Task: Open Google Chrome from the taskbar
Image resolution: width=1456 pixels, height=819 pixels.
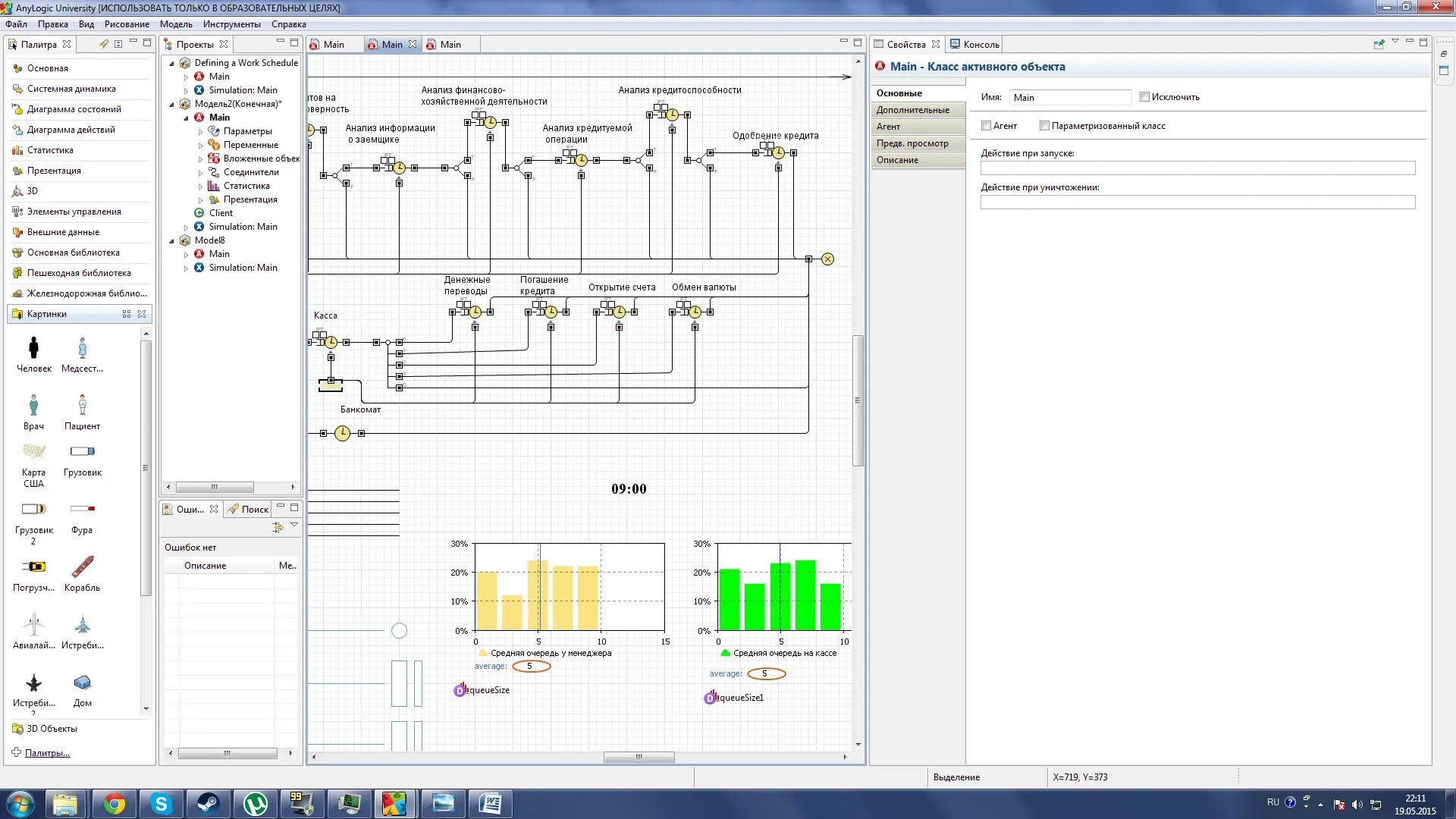Action: click(115, 804)
